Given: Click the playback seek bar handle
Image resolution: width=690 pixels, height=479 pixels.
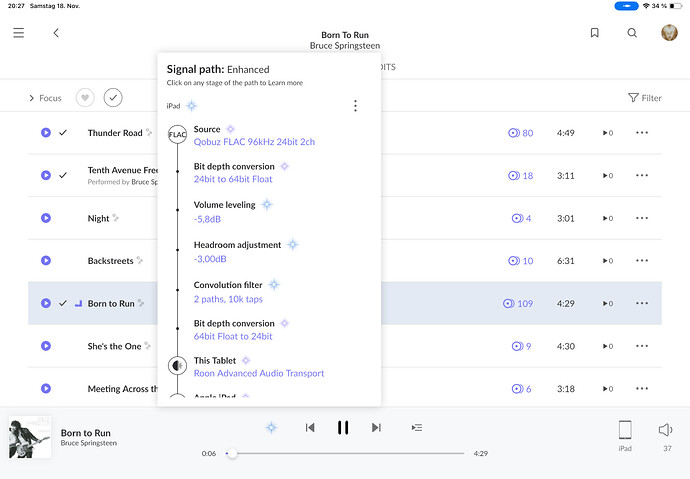Looking at the screenshot, I should (x=232, y=453).
